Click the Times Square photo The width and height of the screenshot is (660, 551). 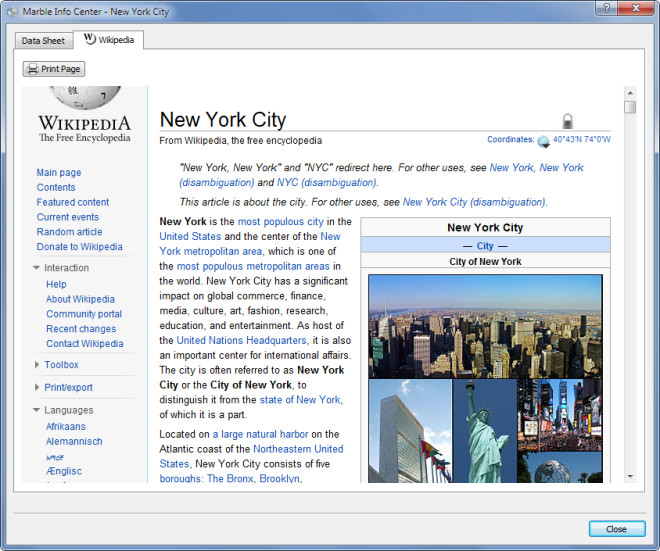tap(560, 415)
